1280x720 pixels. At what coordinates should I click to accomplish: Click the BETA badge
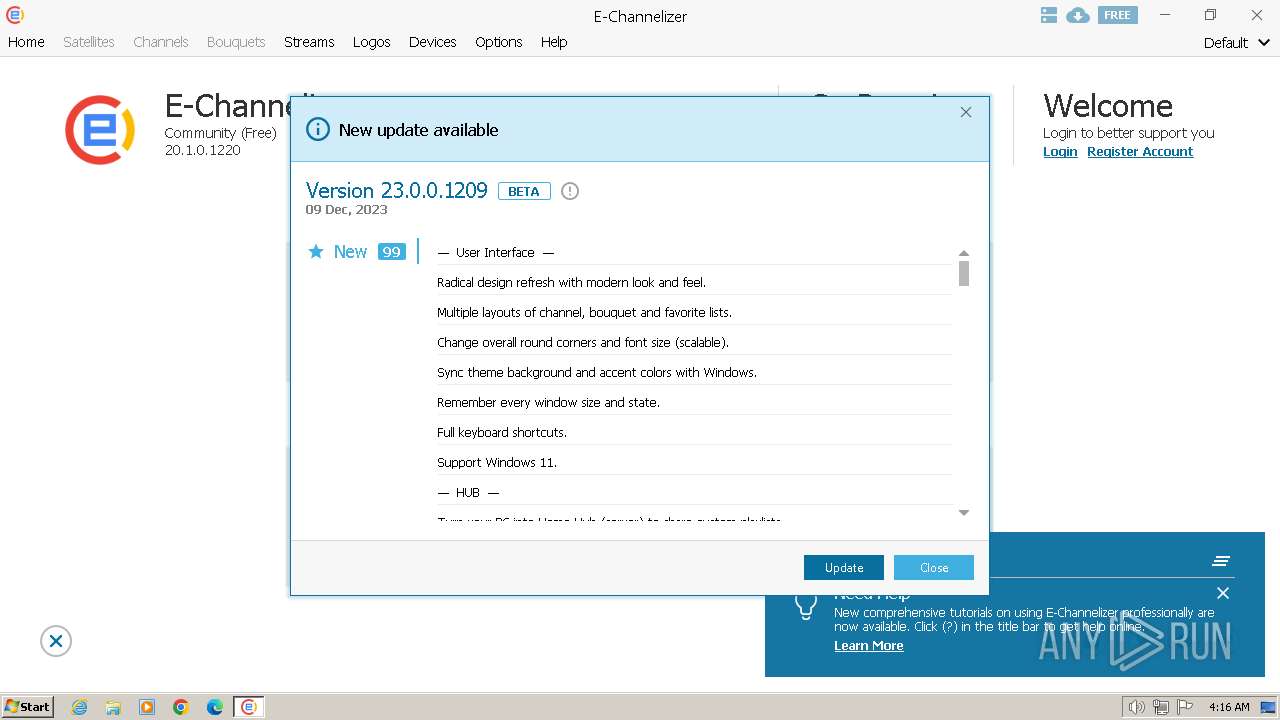pyautogui.click(x=524, y=191)
